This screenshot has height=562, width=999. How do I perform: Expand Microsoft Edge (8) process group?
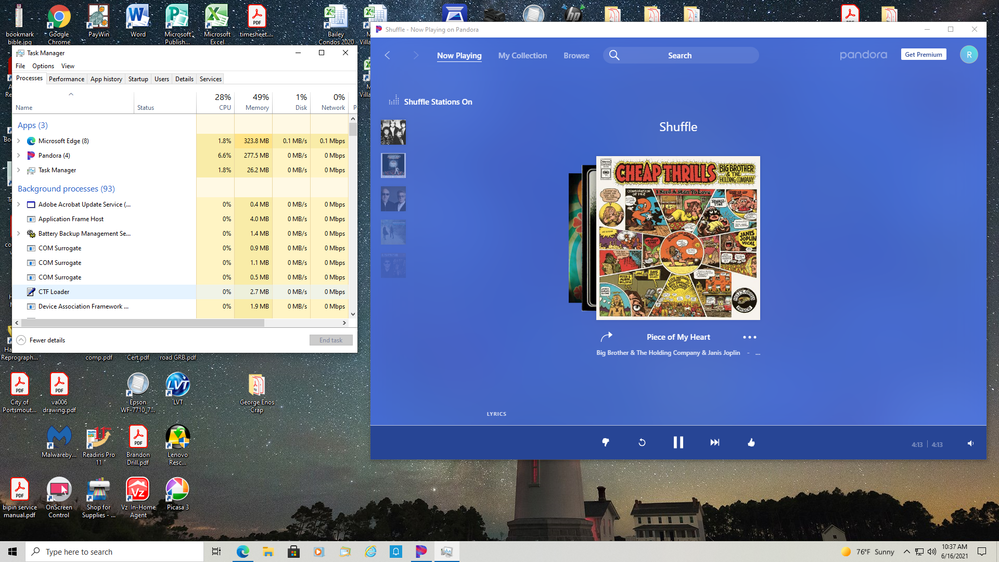coord(18,141)
